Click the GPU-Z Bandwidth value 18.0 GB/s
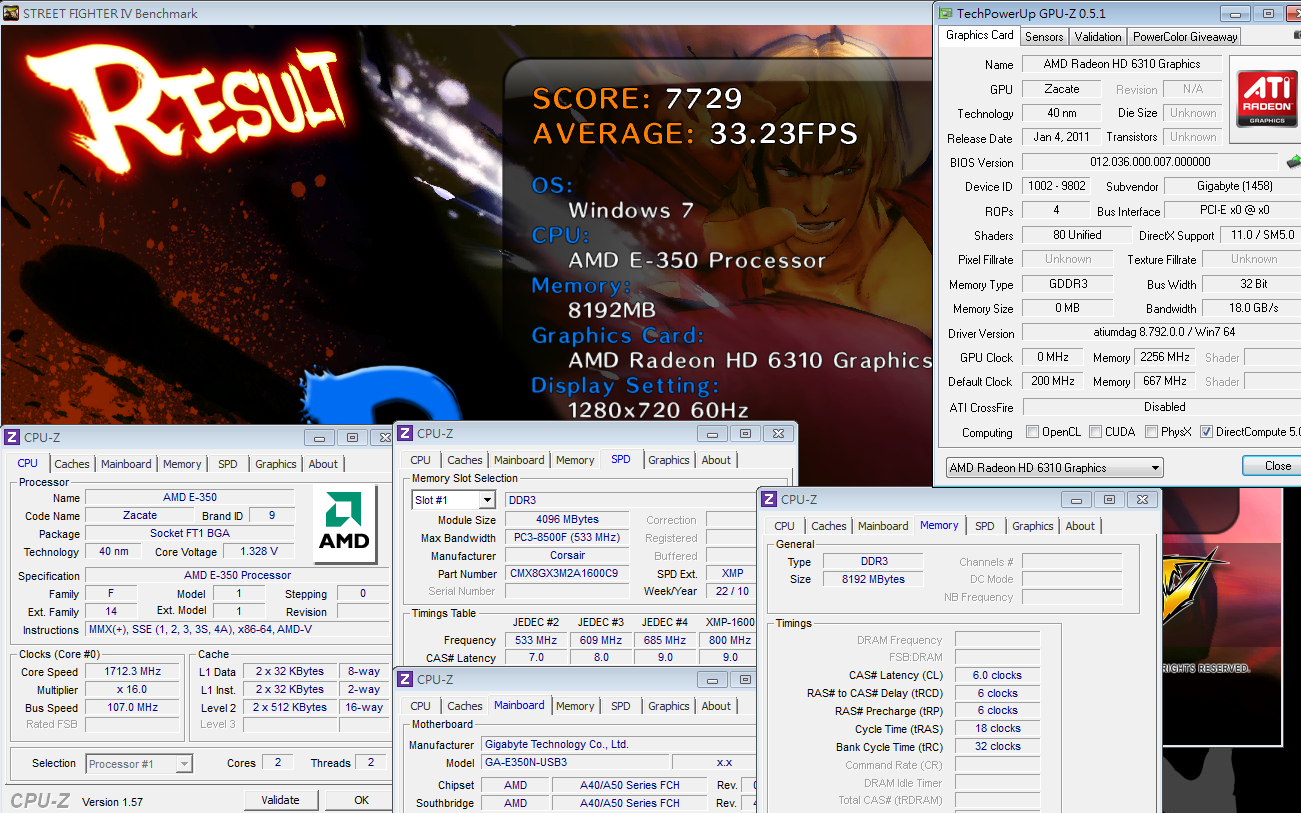The image size is (1301, 813). [x=1251, y=308]
